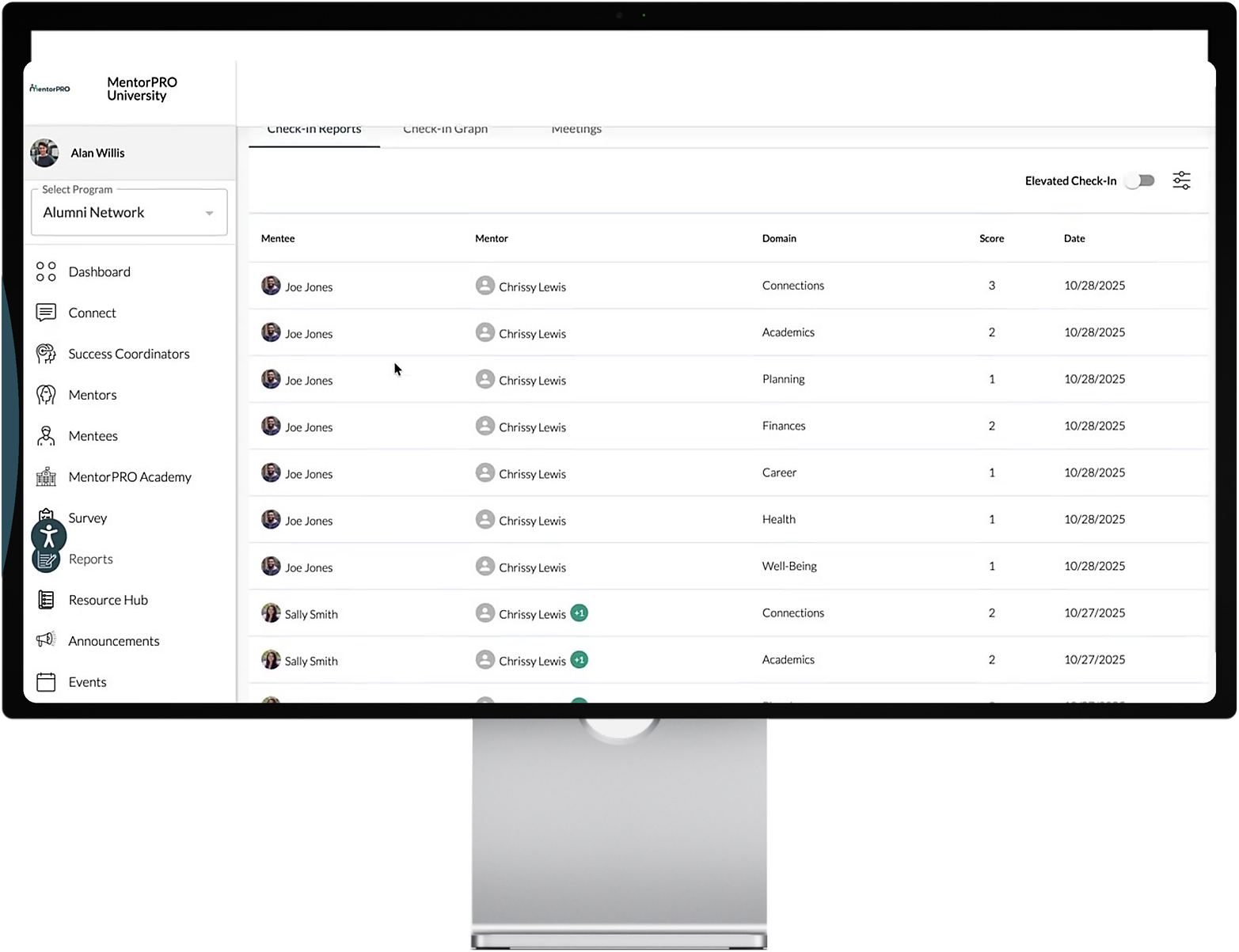Click the Finances domain cell
The height and width of the screenshot is (952, 1239).
pyautogui.click(x=784, y=426)
